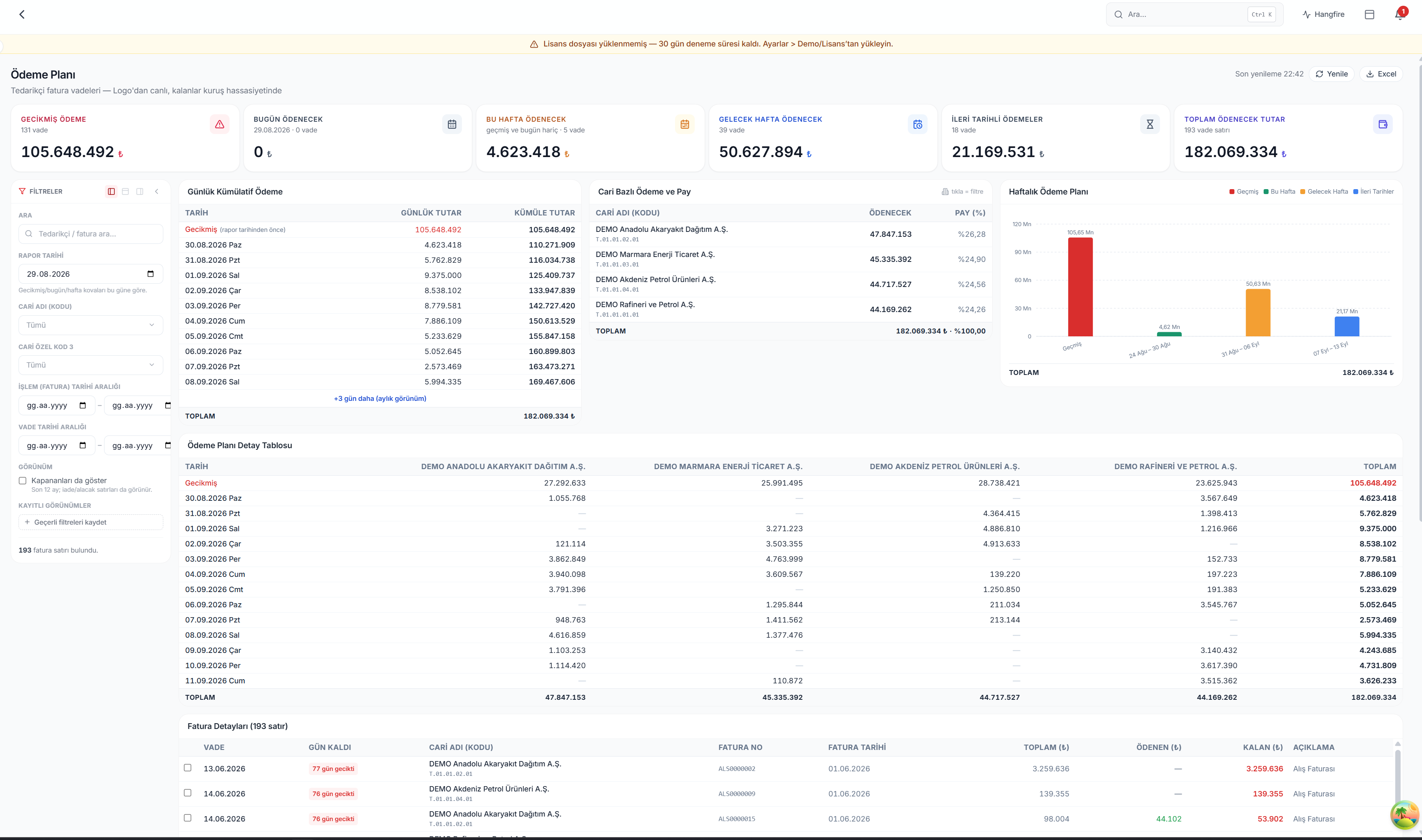Sort by Gün Kaldı column header
This screenshot has width=1422, height=840.
click(x=329, y=747)
